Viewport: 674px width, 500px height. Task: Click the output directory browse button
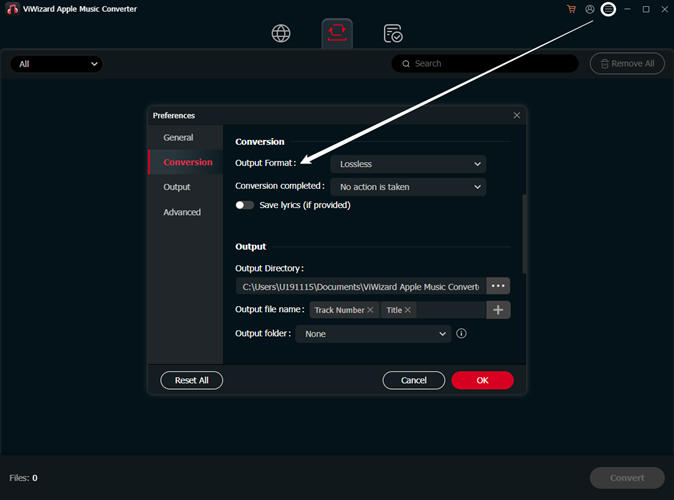pos(499,286)
